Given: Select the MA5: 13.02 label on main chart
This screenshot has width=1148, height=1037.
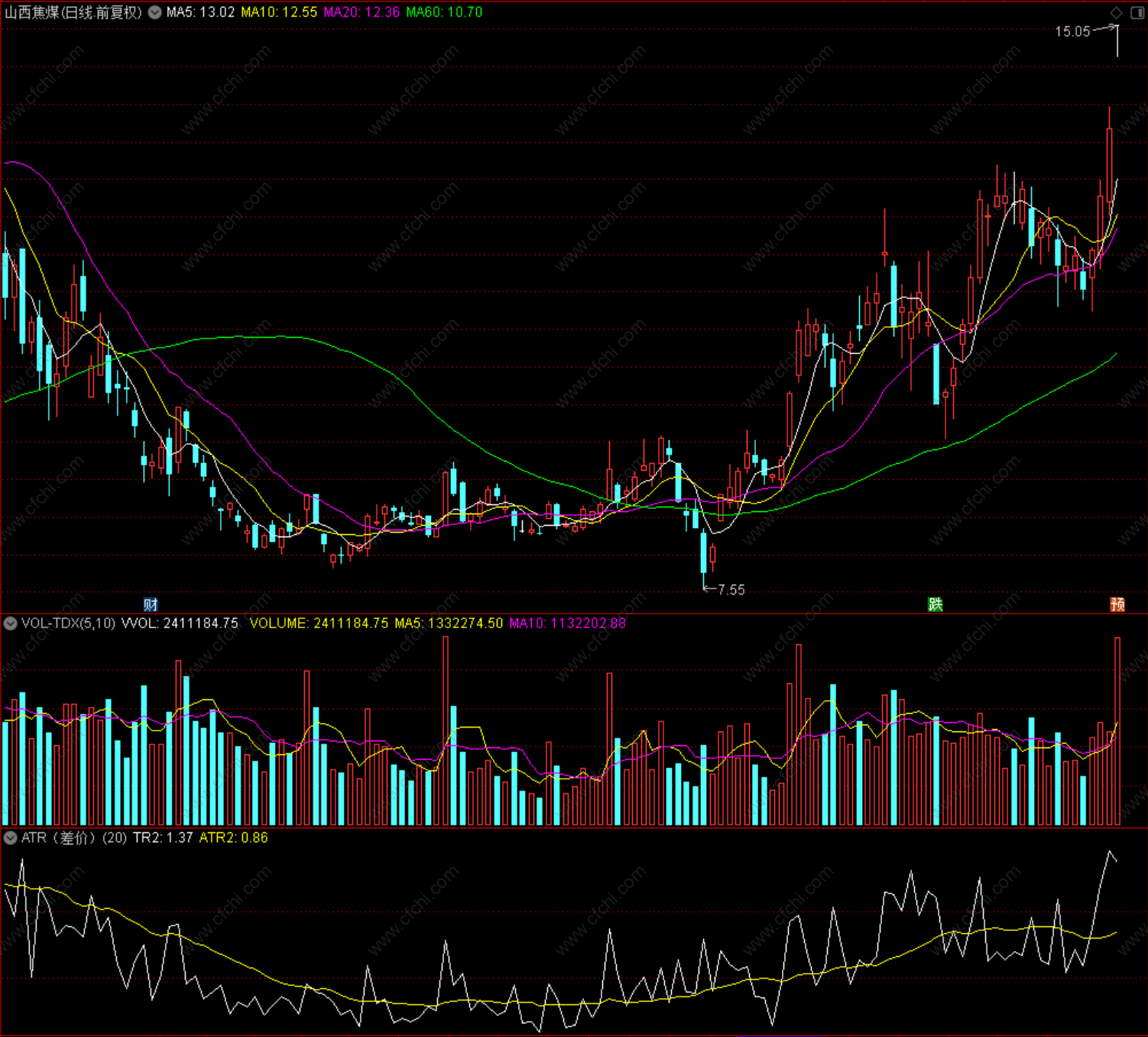Looking at the screenshot, I should pyautogui.click(x=201, y=12).
